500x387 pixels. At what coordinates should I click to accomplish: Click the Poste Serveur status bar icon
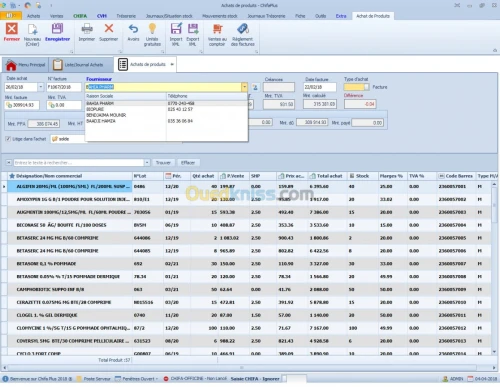79,379
